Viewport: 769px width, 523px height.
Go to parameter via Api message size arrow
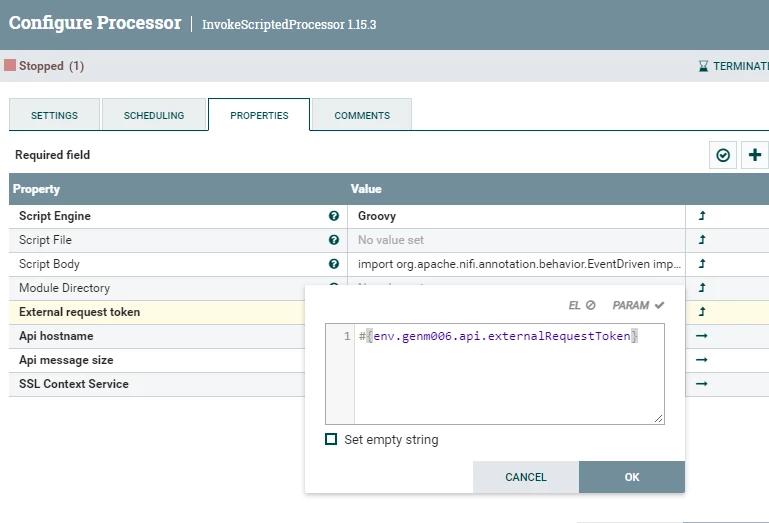click(702, 360)
